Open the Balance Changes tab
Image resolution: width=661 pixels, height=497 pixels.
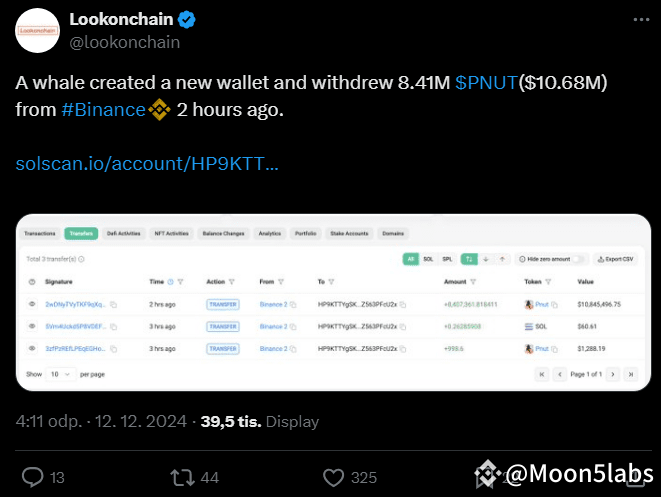[222, 233]
